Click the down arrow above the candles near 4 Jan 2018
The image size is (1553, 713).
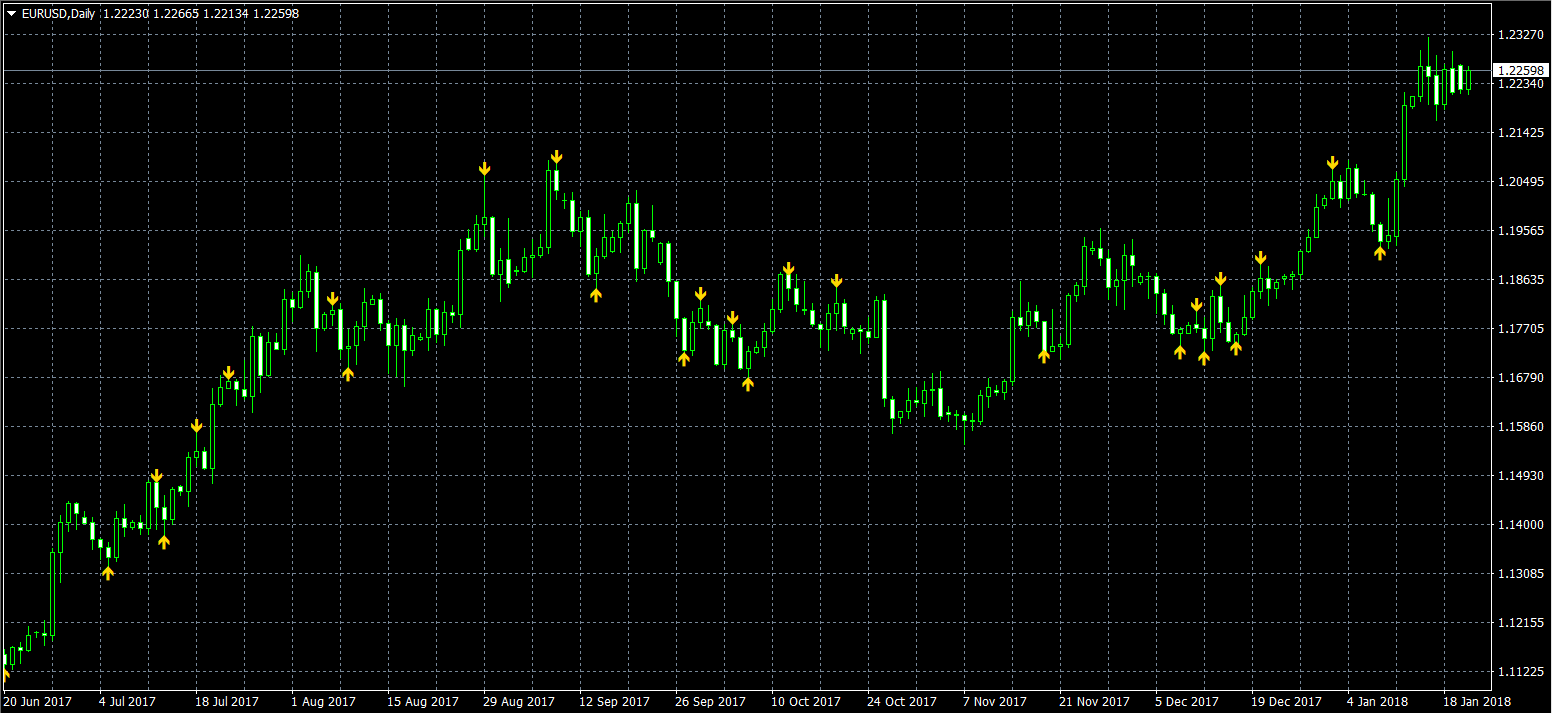point(1332,163)
